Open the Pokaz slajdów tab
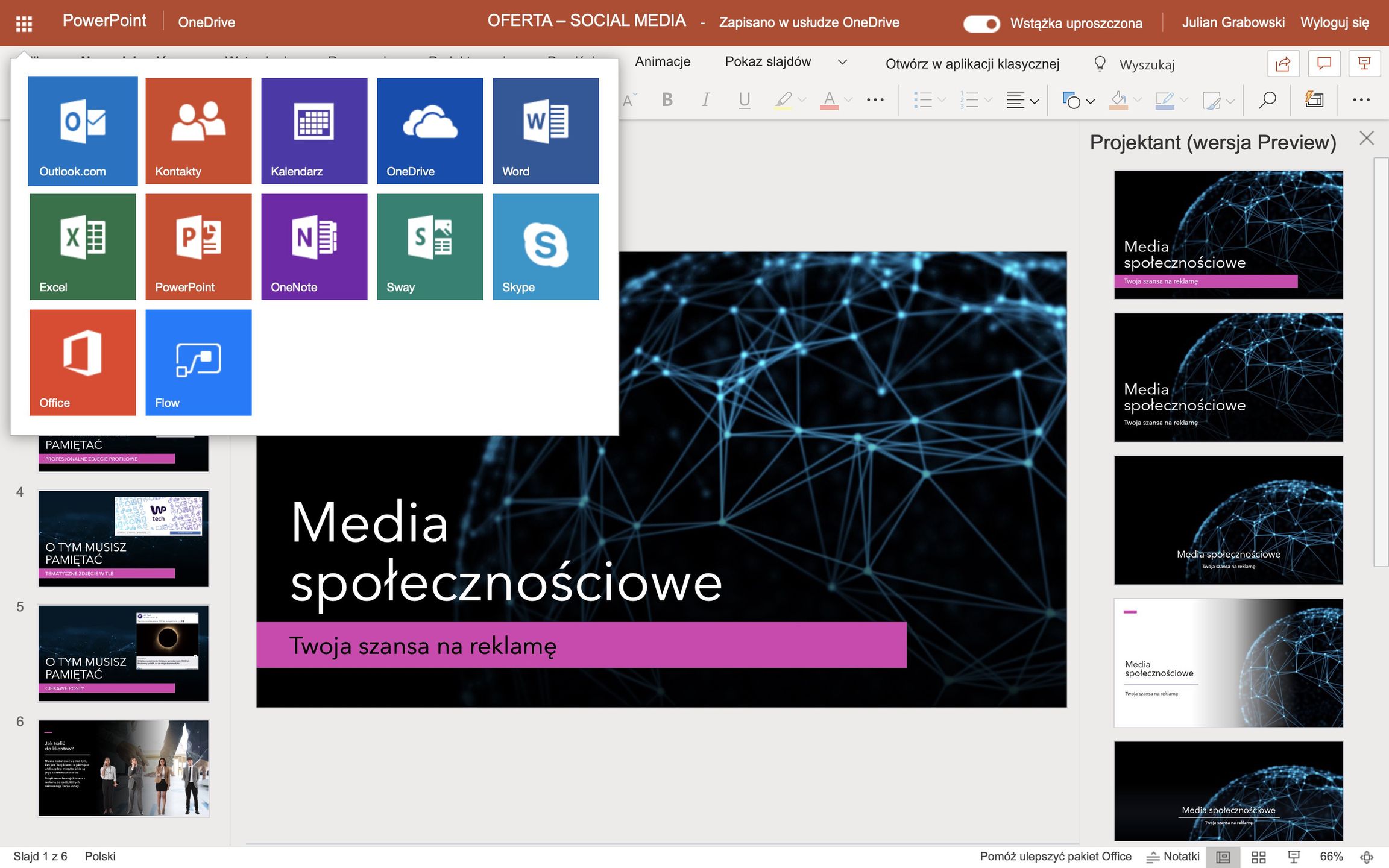1389x868 pixels. pyautogui.click(x=767, y=61)
